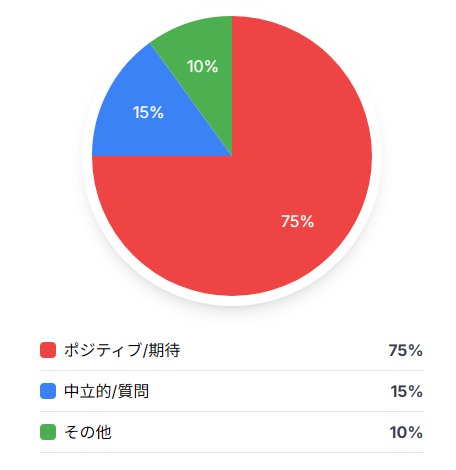Click the 75% label inside the pie
The image size is (456, 470).
pyautogui.click(x=297, y=221)
